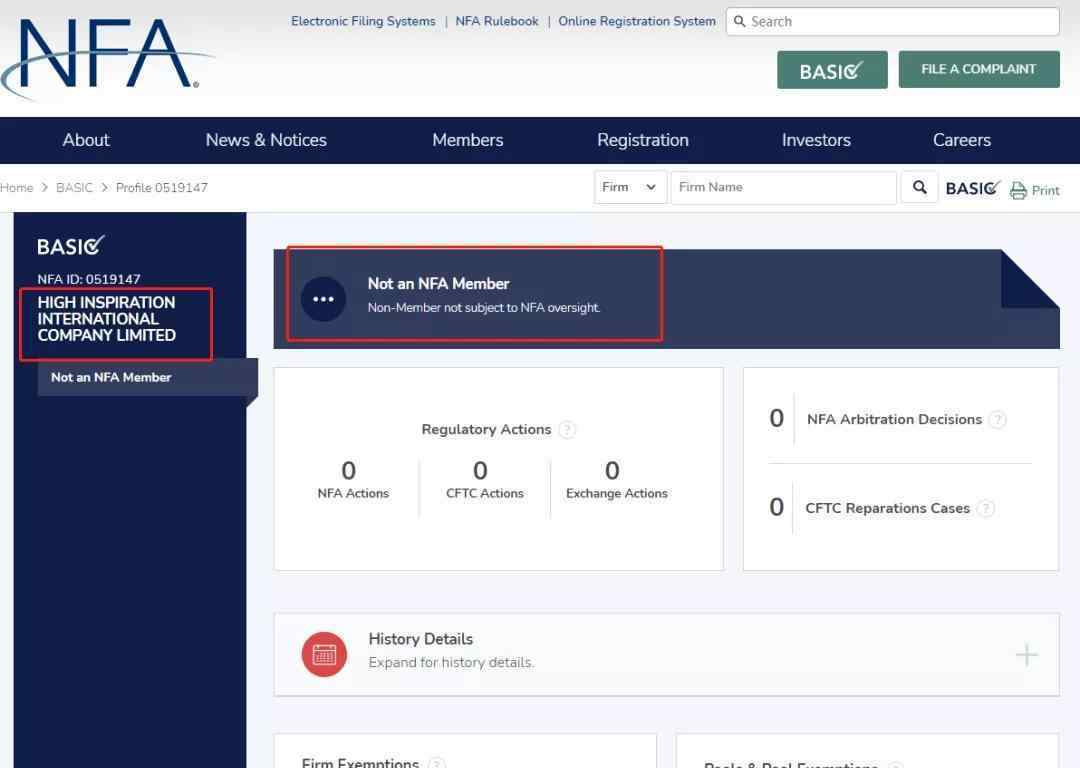Open the News & Notices menu
This screenshot has width=1080, height=768.
(x=266, y=140)
